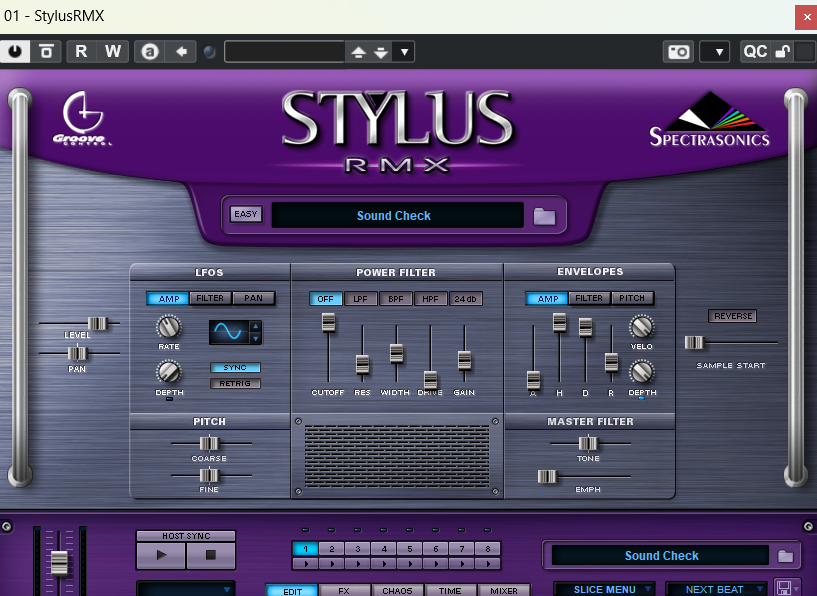Enable SYNC for the LFO

tap(235, 368)
